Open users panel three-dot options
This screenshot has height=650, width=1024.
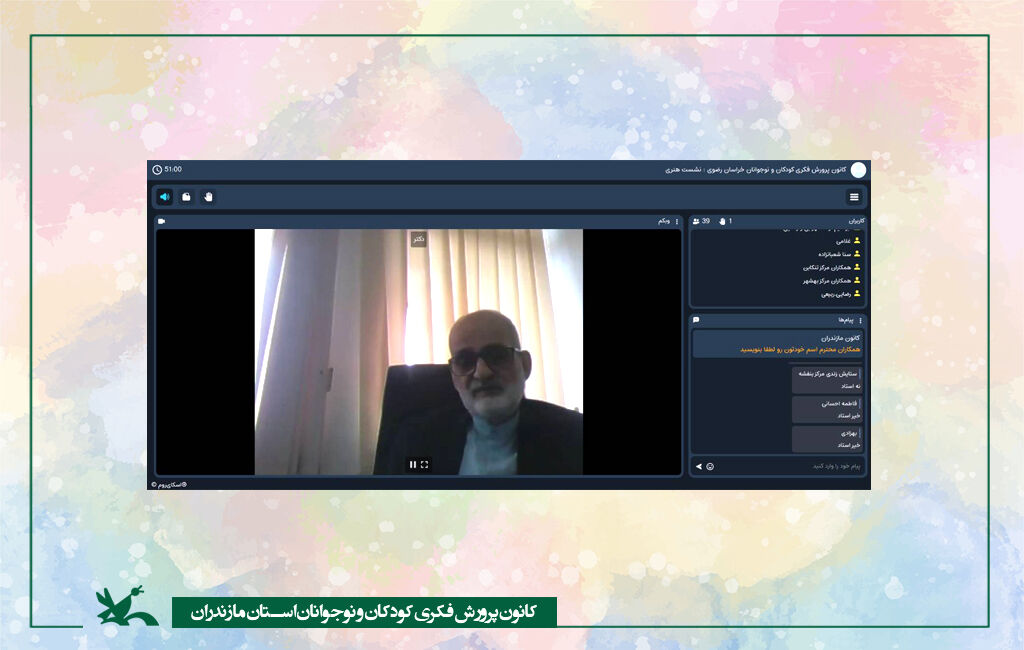coord(861,221)
